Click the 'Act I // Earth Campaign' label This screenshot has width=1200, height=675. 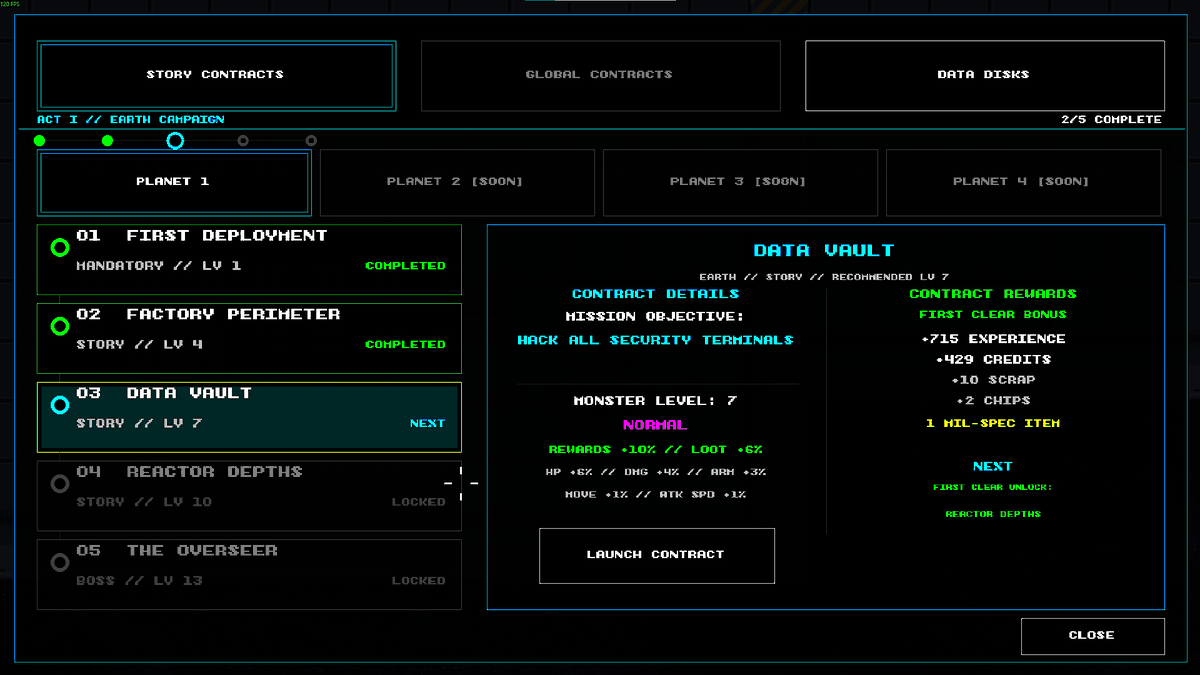pyautogui.click(x=131, y=120)
